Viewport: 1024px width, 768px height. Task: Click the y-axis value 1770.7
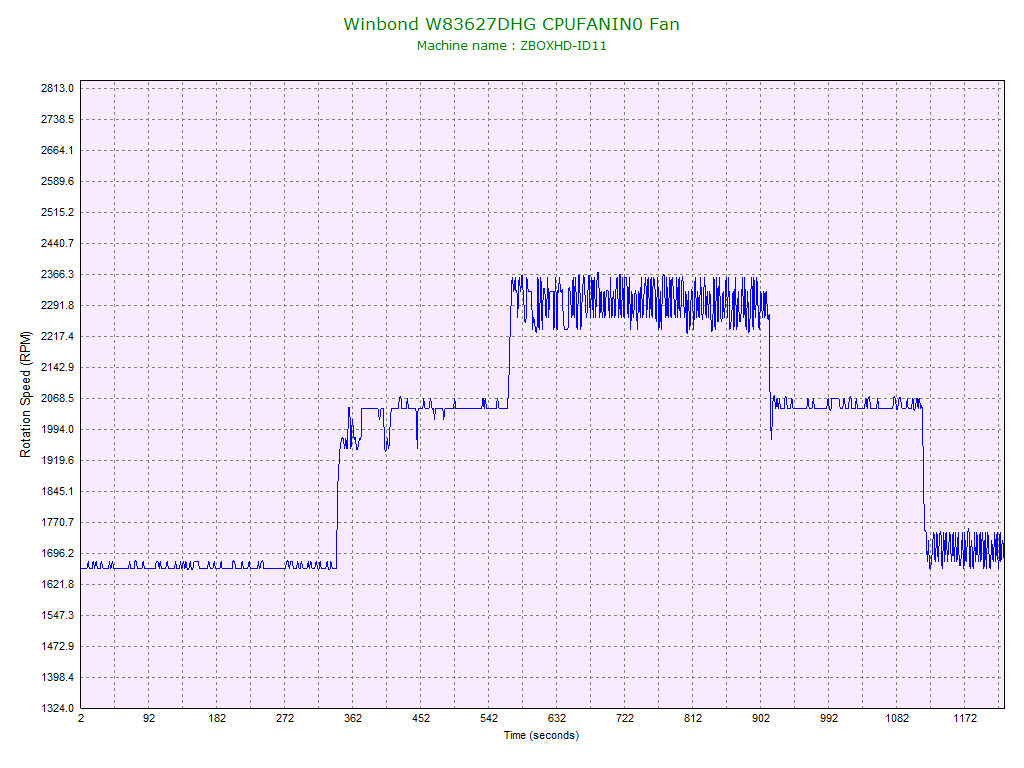point(57,522)
